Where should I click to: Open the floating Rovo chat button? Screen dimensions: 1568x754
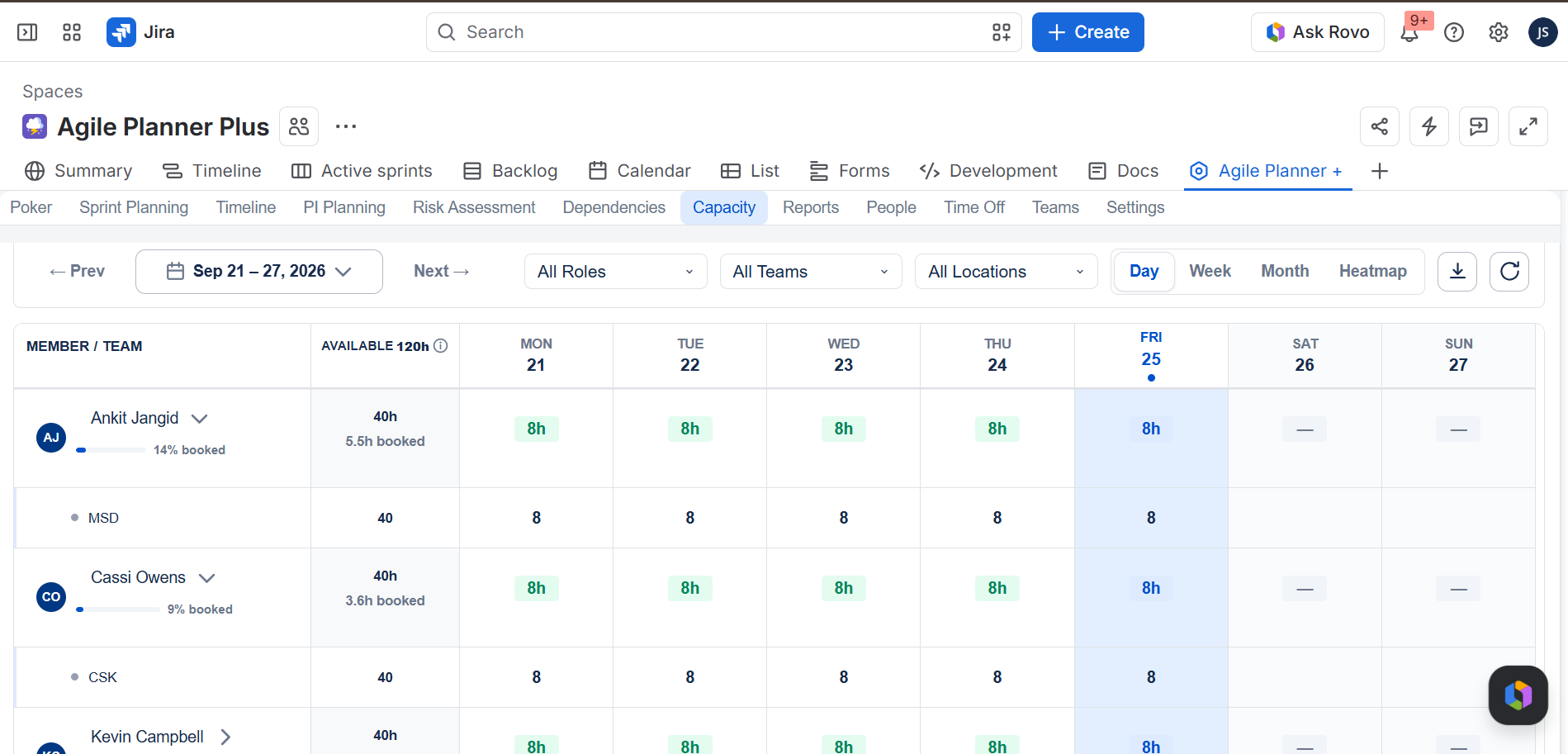click(x=1518, y=695)
